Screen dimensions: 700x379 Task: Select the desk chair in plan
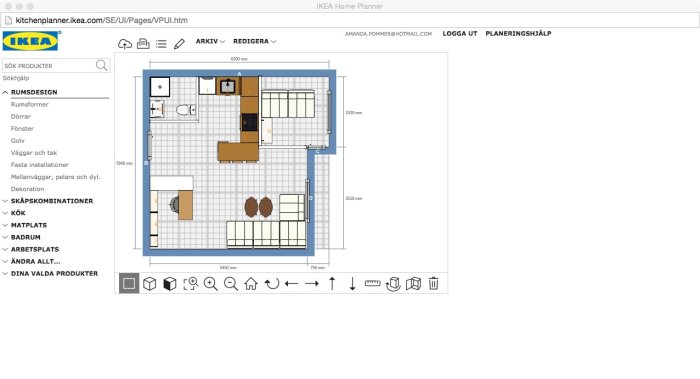tap(174, 204)
